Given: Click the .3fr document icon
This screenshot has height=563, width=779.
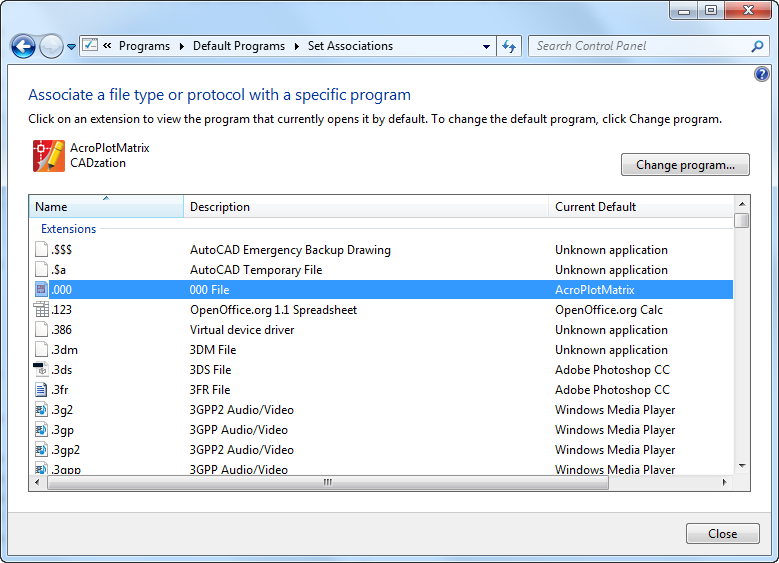Looking at the screenshot, I should coord(41,390).
